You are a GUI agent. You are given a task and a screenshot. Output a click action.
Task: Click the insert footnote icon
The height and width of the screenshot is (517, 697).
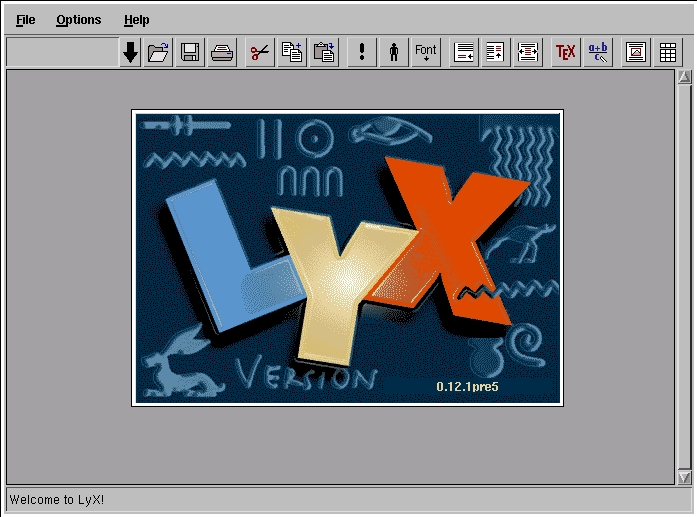464,52
